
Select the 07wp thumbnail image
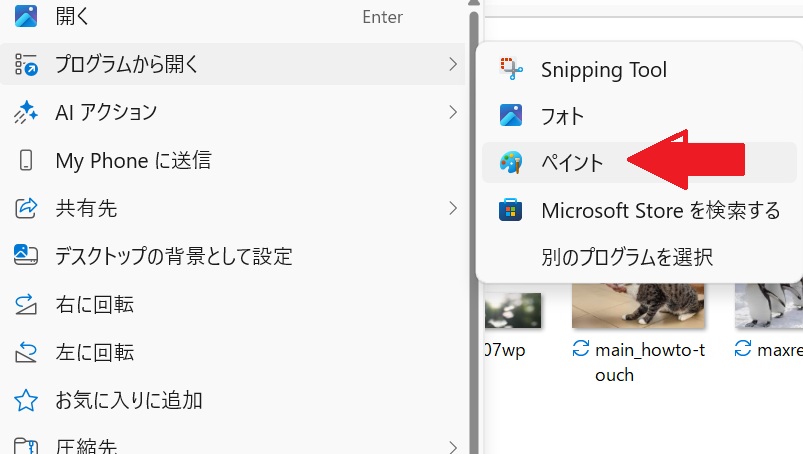click(x=513, y=310)
